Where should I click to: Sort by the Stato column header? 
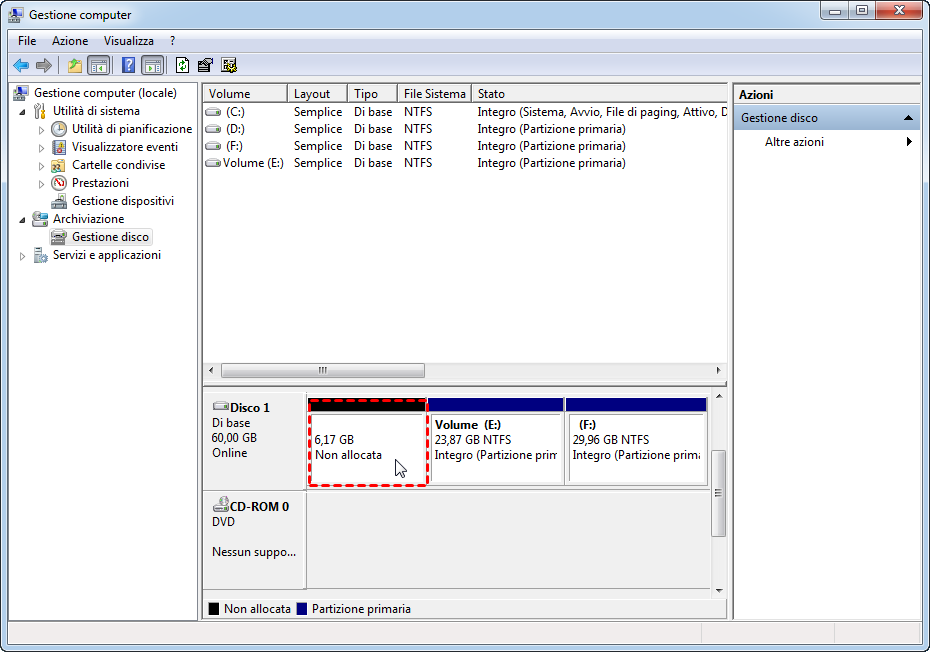[599, 94]
